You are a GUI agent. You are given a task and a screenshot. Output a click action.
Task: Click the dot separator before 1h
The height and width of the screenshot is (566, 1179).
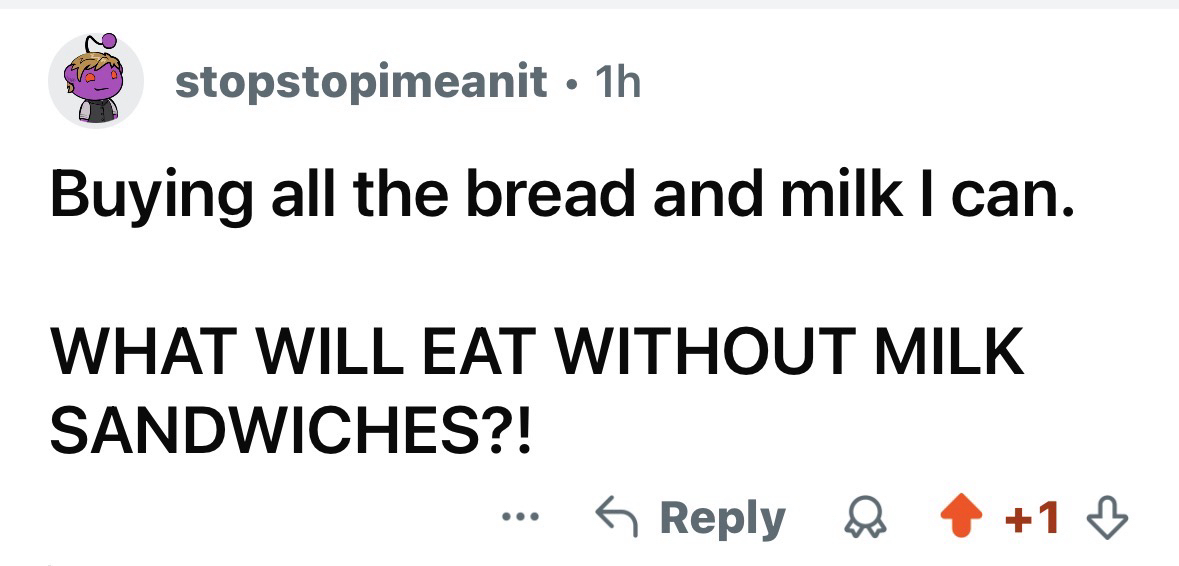[570, 84]
